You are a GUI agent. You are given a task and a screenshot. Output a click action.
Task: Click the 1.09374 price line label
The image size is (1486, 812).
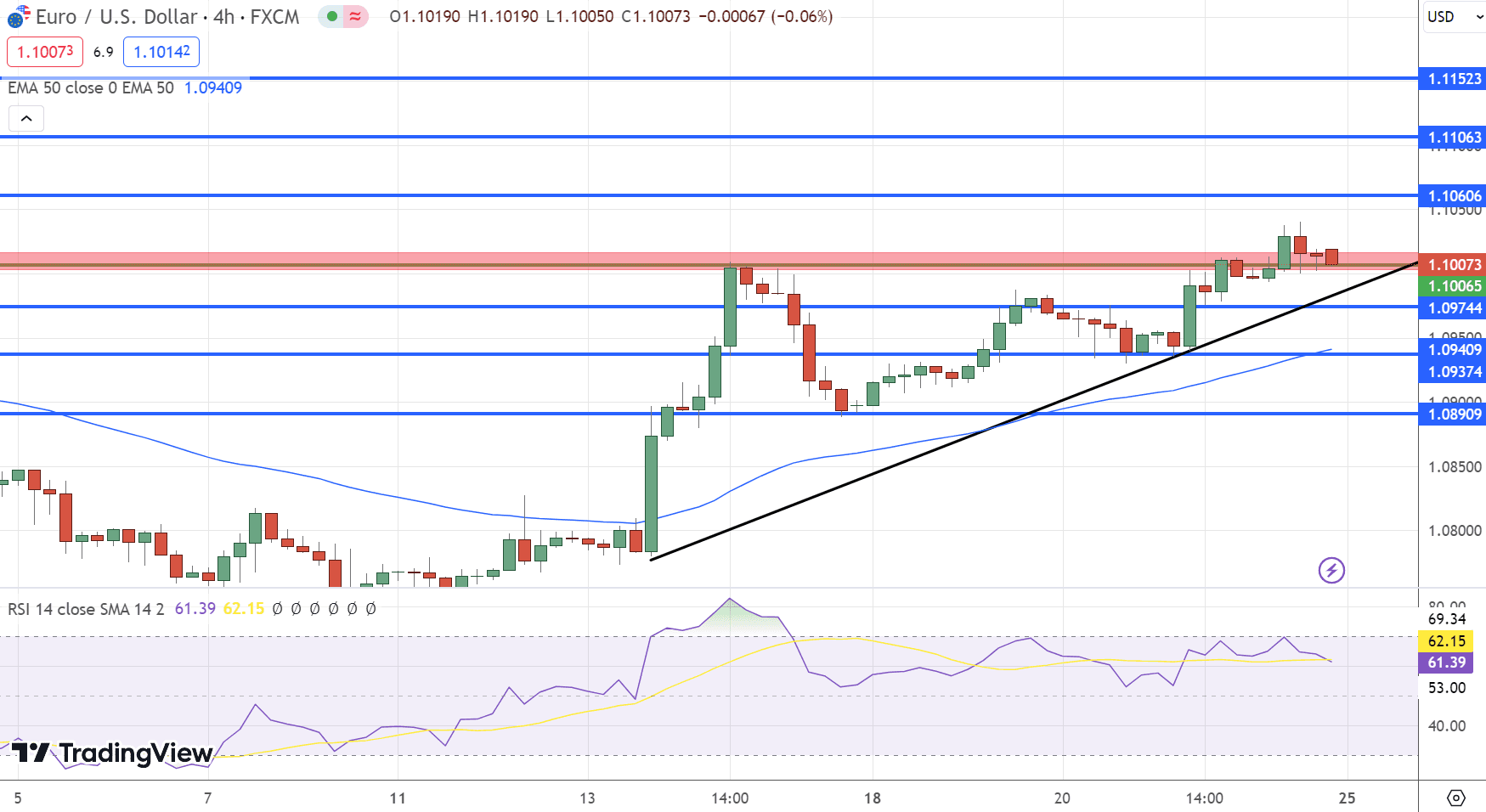(x=1453, y=372)
